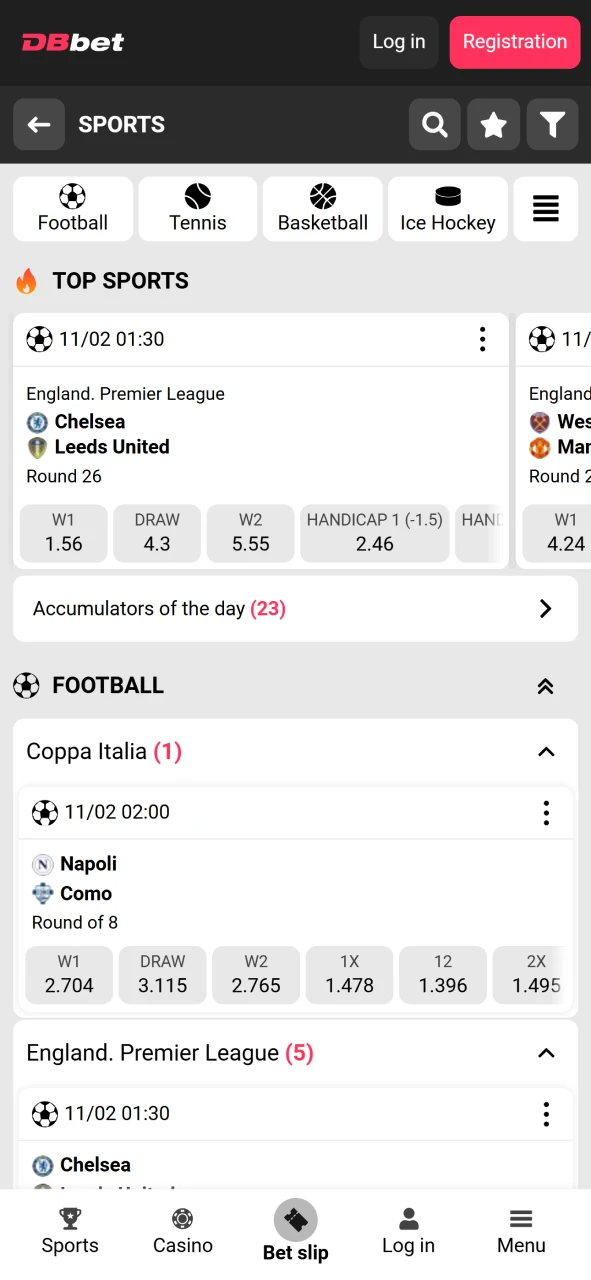Select the Tennis sport icon
Viewport: 591px width, 1280px height.
click(x=197, y=208)
